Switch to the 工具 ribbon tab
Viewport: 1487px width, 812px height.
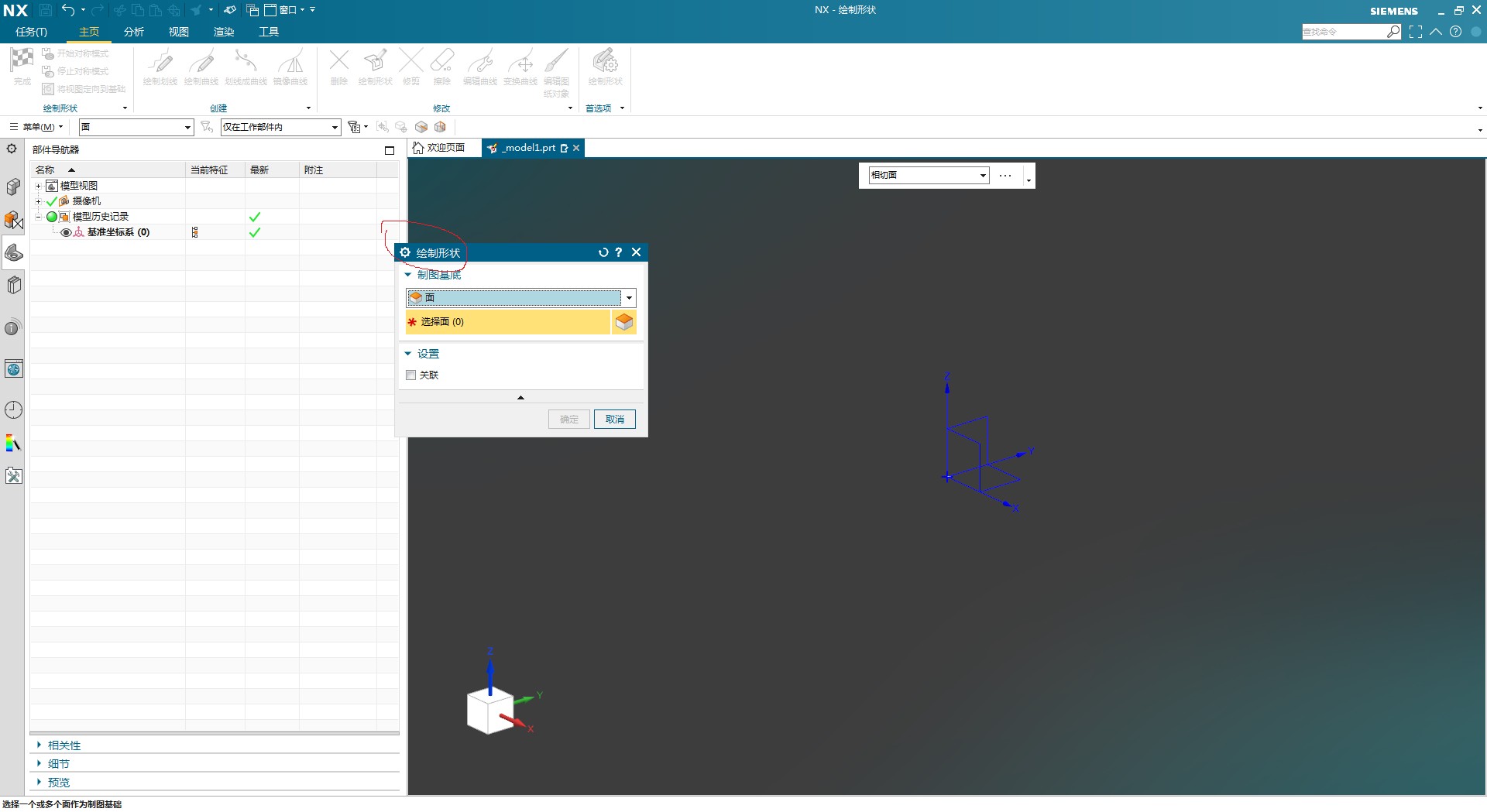coord(269,32)
